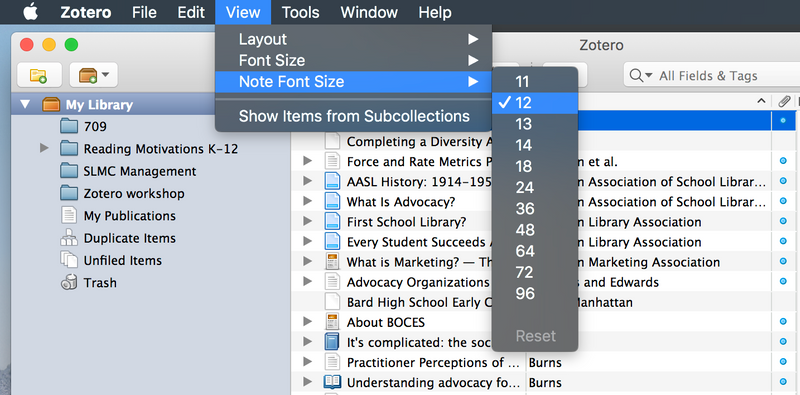Click the Unfiled Items icon
Screen dimensions: 800x395
68,260
